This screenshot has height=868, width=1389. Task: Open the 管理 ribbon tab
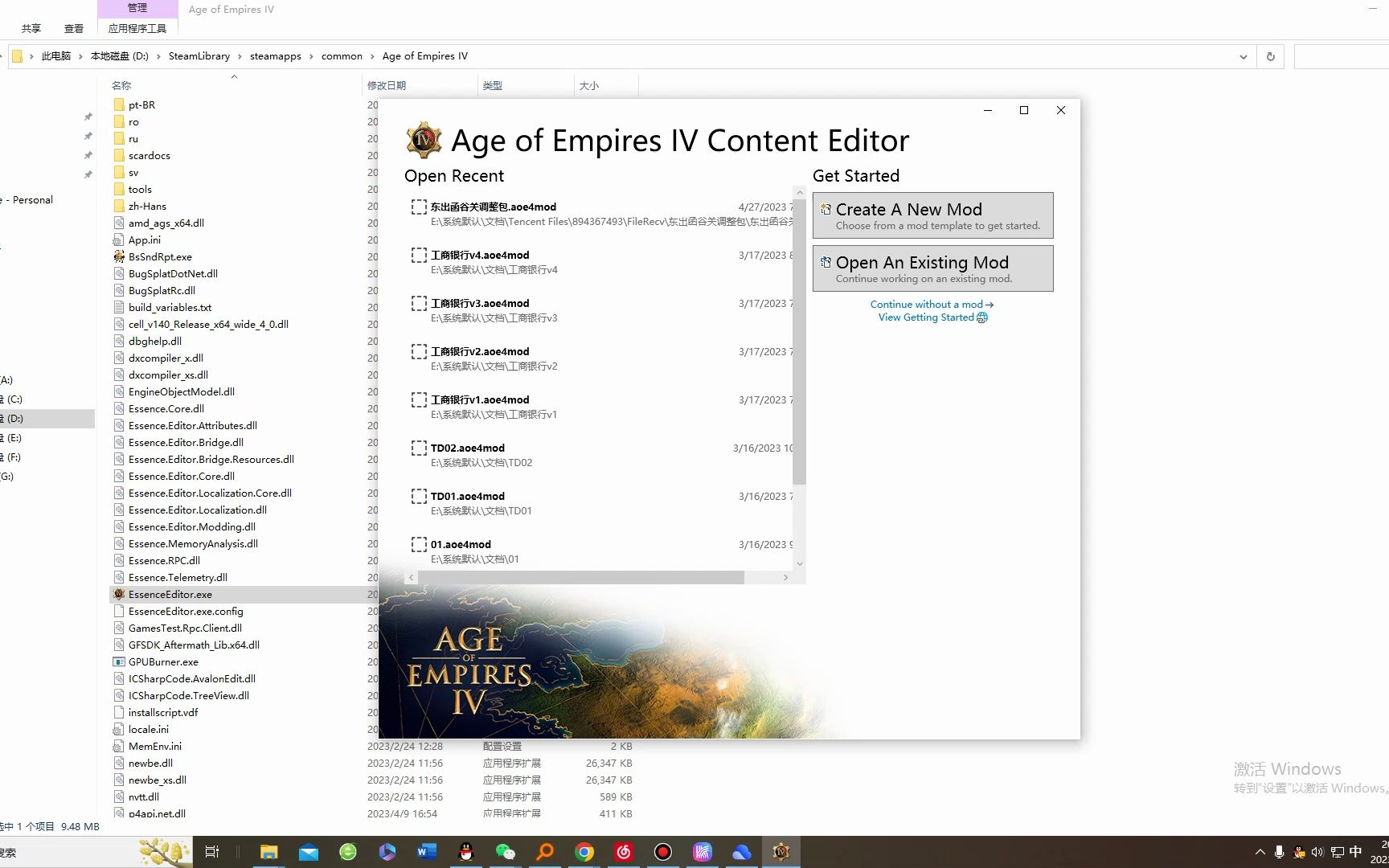[137, 8]
